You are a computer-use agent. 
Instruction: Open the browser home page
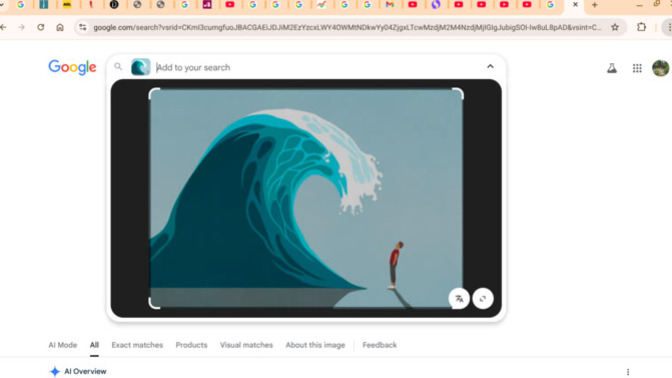(x=60, y=27)
